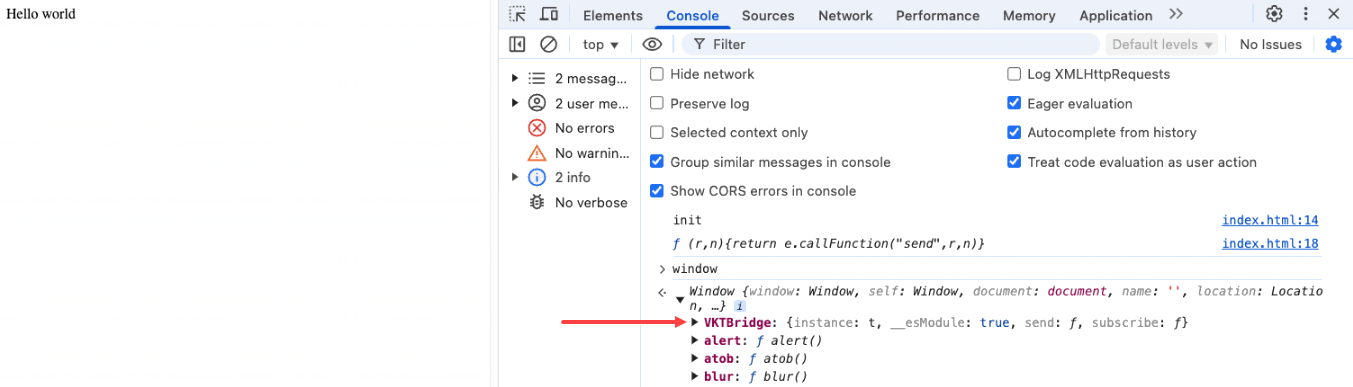
Task: Activate the inspect element picker icon
Action: (x=517, y=14)
